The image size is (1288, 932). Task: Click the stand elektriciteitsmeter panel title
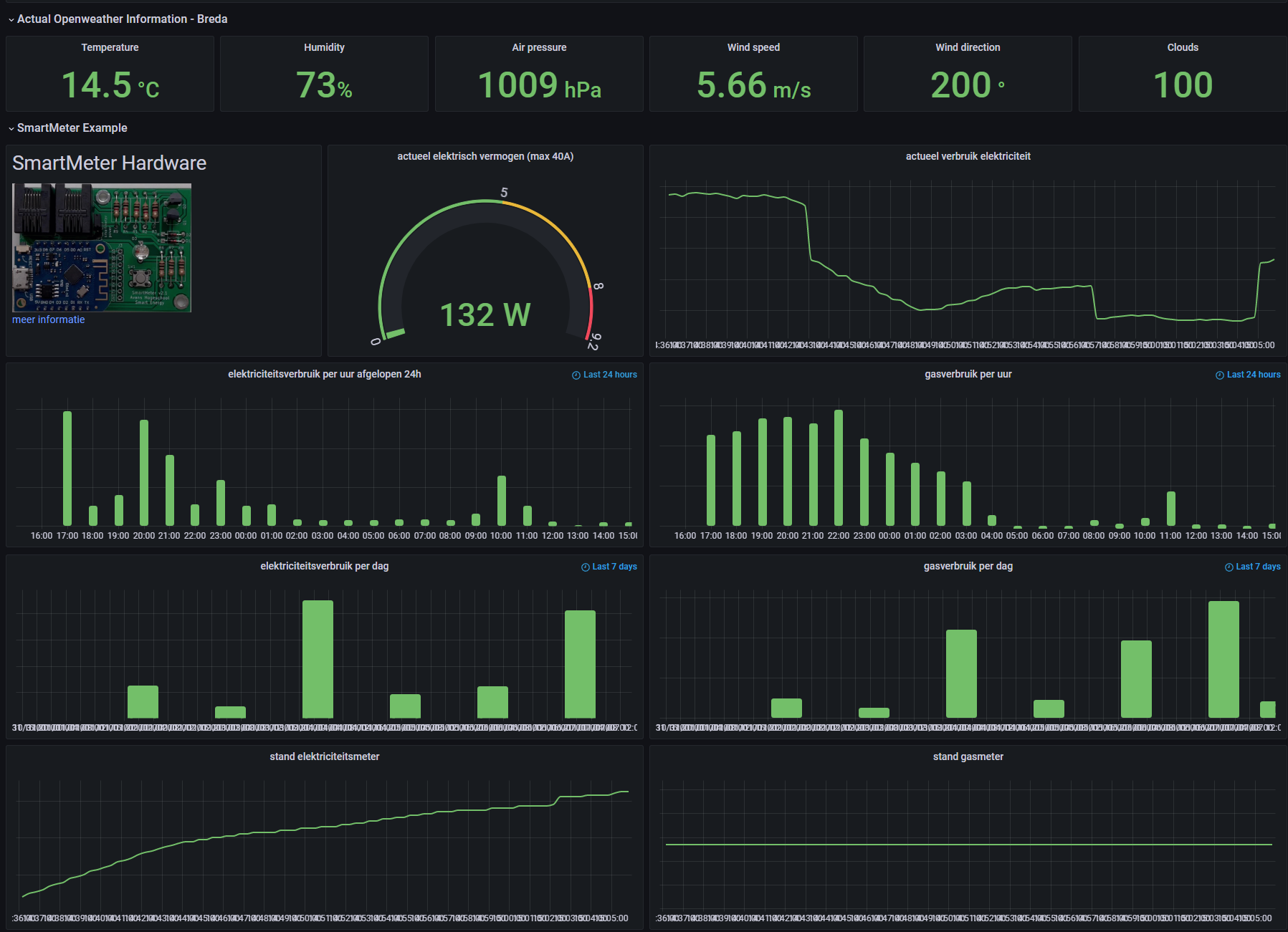pos(324,756)
